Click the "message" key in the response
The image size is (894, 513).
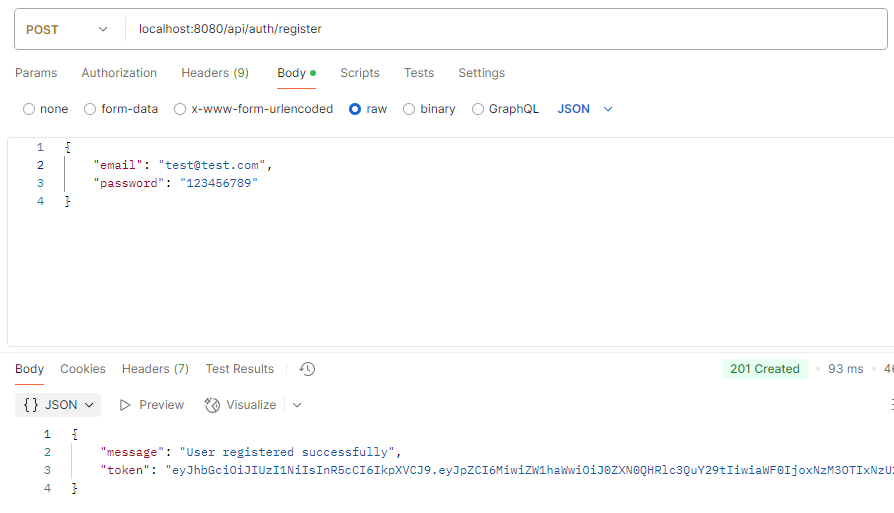132,453
